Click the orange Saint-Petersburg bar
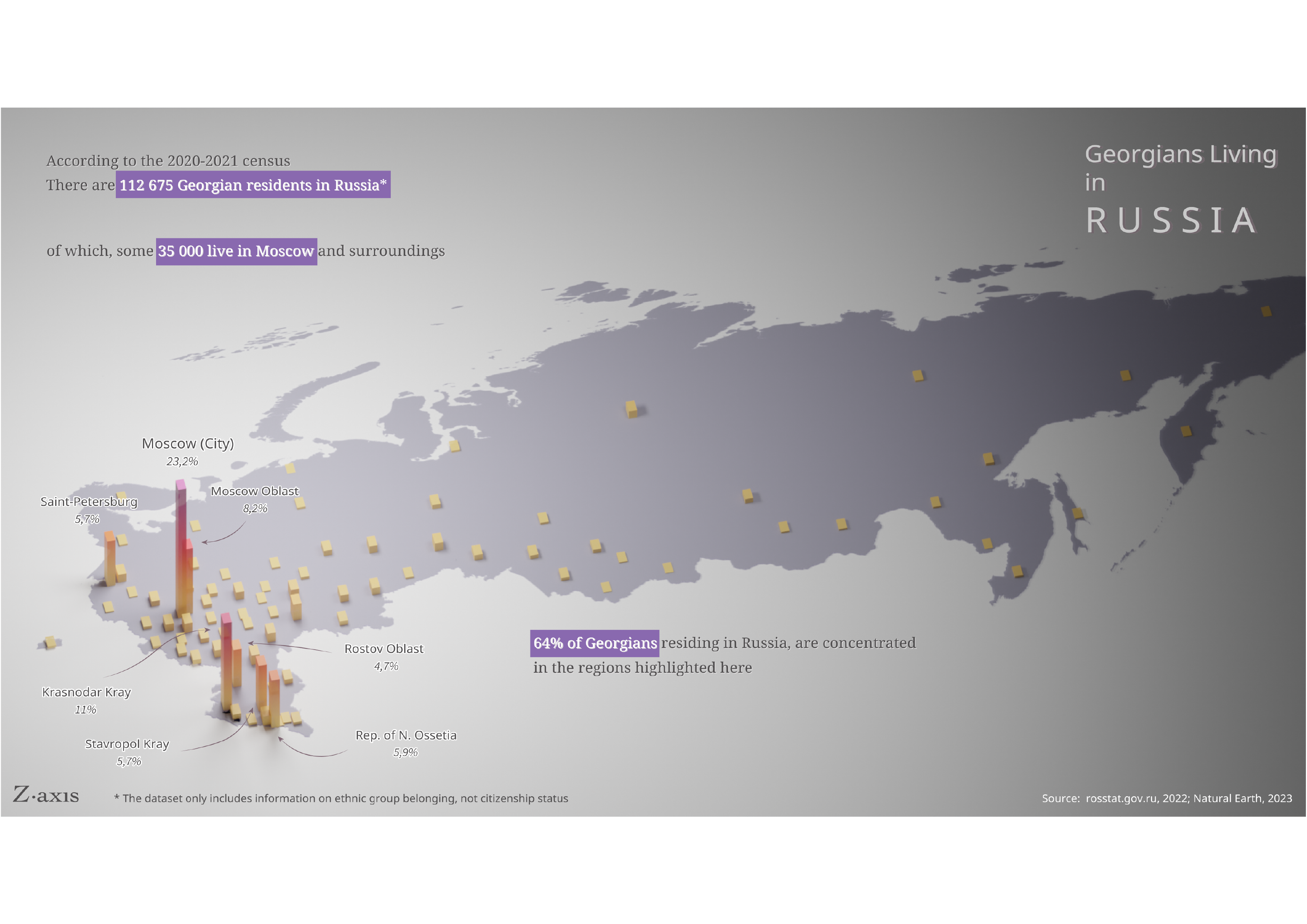The image size is (1307, 924). [x=110, y=559]
